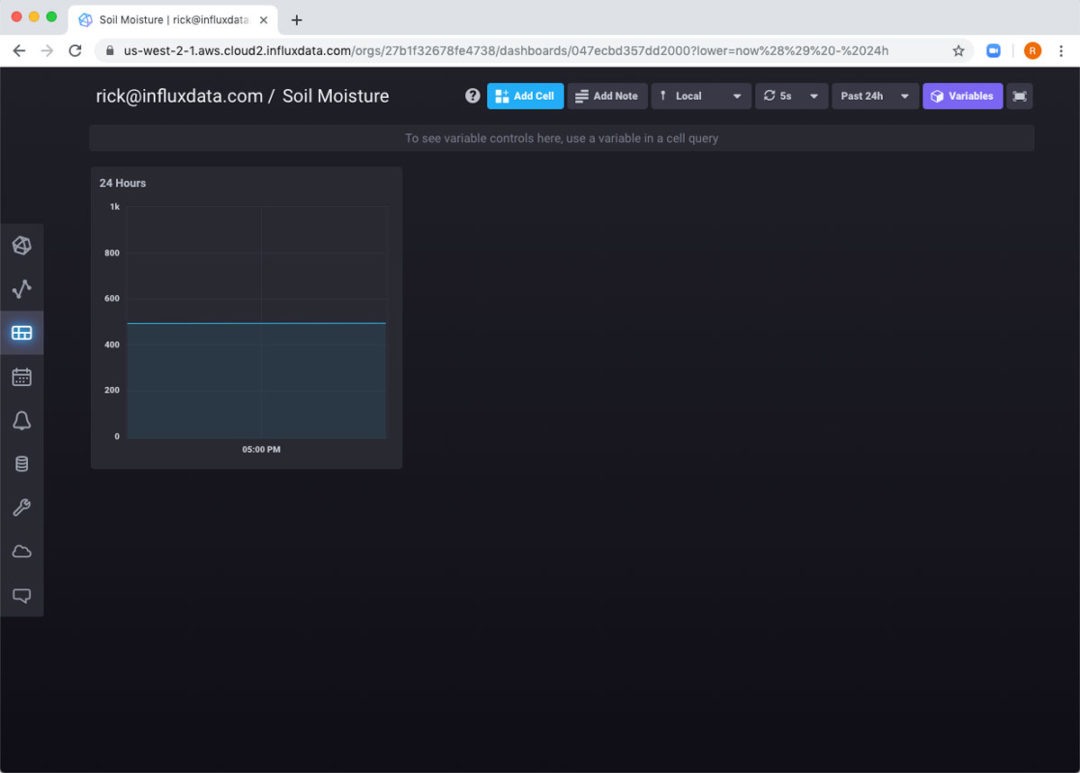Click the Add Cell button
The height and width of the screenshot is (773, 1080).
click(525, 96)
